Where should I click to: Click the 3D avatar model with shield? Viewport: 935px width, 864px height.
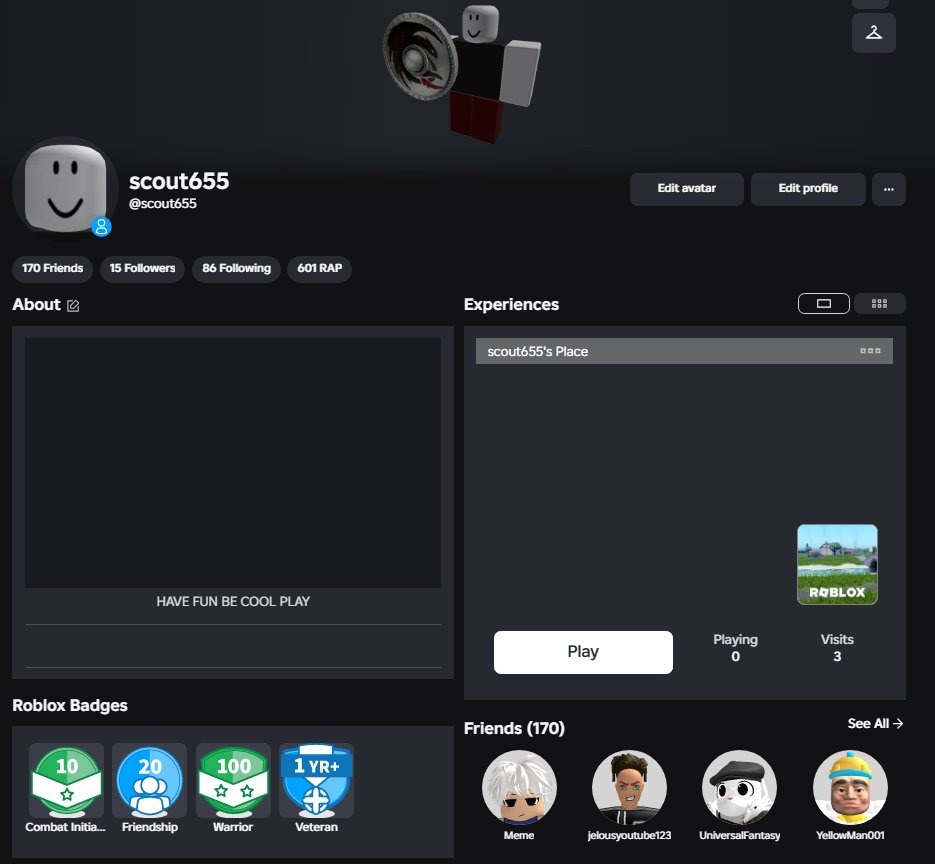(x=462, y=73)
